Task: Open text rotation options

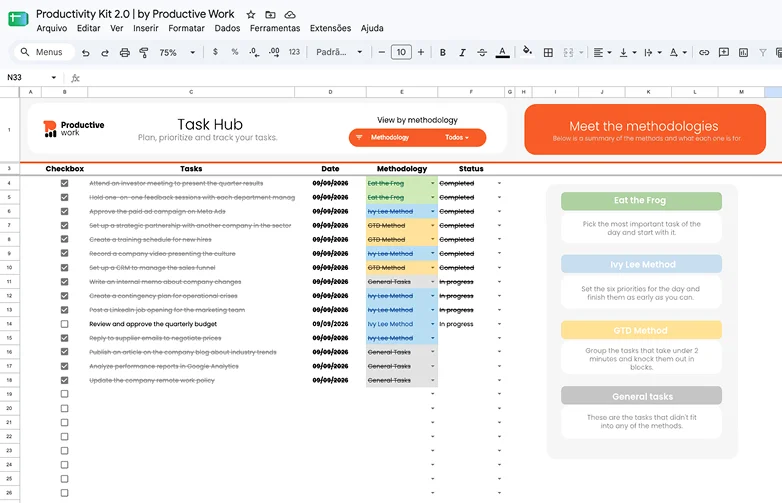Action: (x=678, y=52)
